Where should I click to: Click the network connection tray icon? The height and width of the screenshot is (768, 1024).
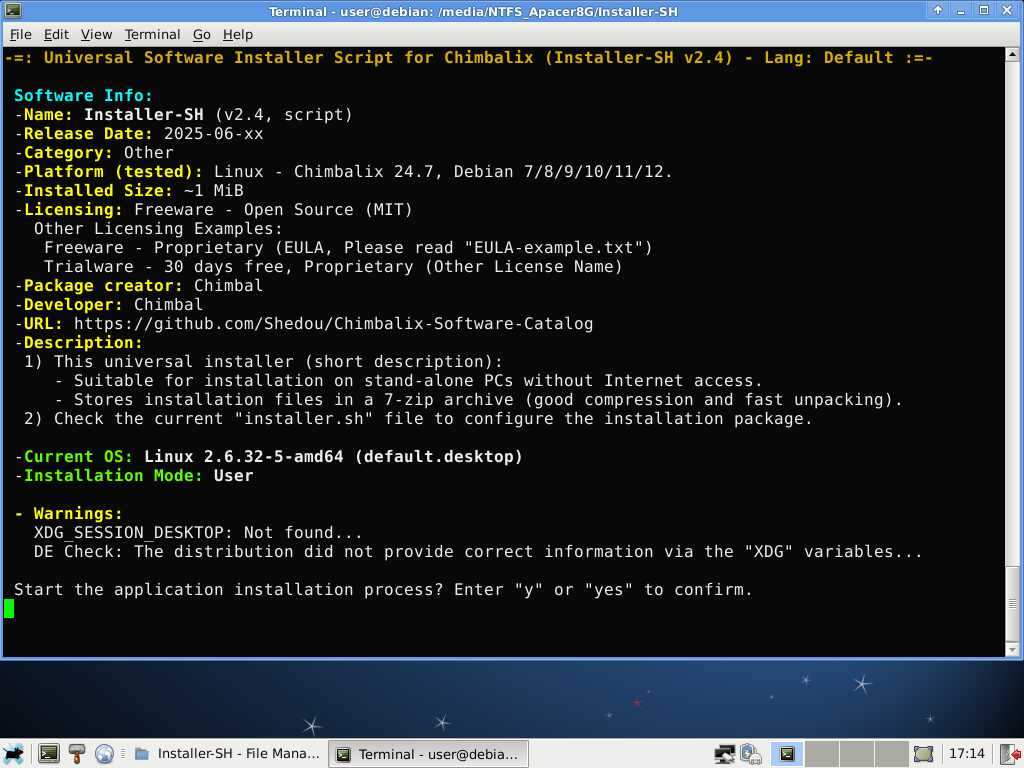pos(724,754)
